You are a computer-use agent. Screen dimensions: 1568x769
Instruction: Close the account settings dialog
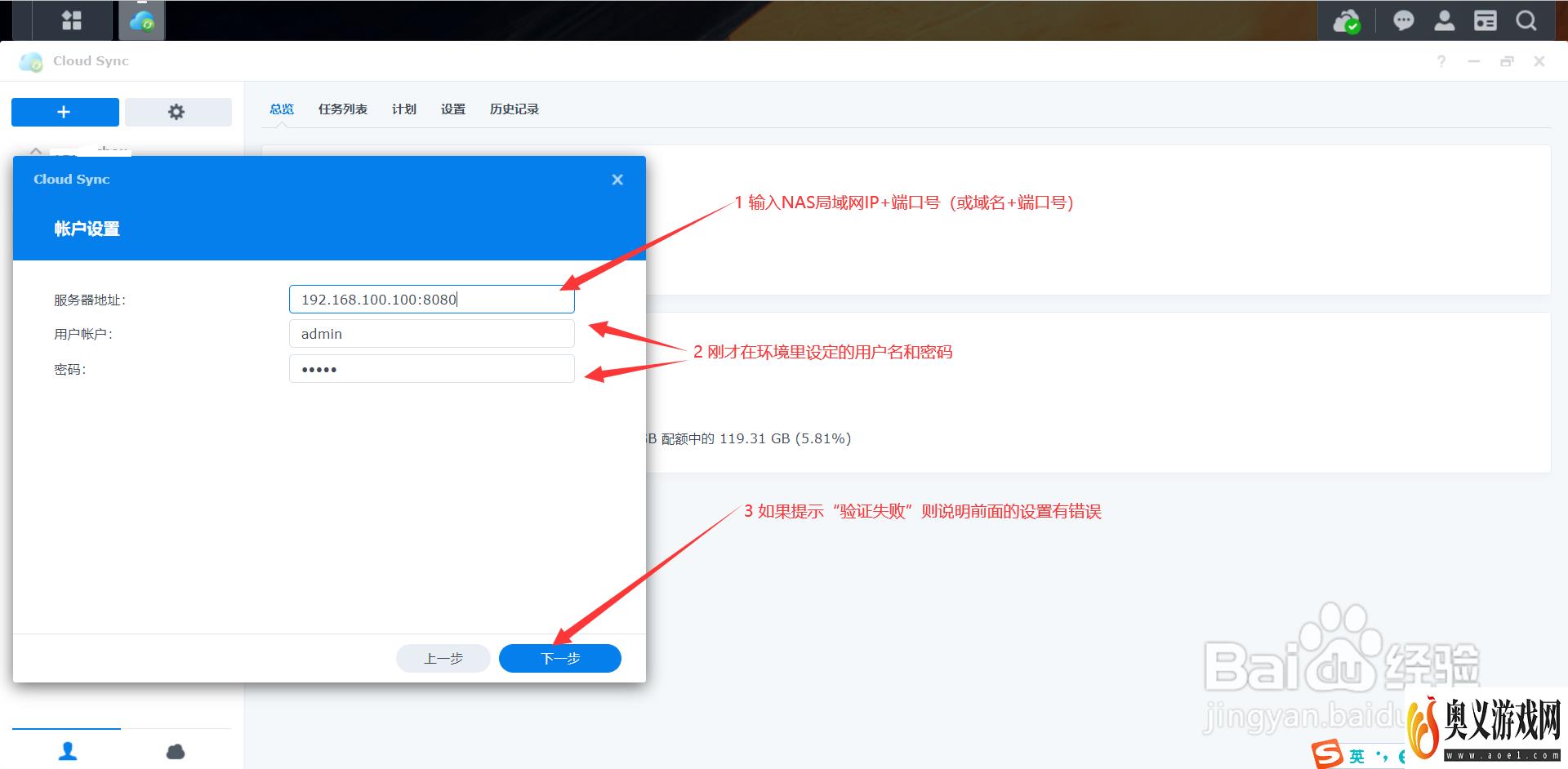[617, 180]
